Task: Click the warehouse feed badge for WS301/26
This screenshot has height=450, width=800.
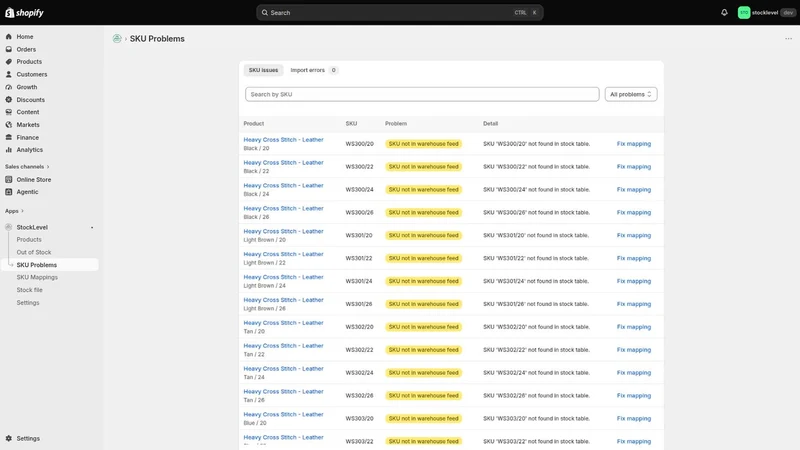Action: pos(423,304)
